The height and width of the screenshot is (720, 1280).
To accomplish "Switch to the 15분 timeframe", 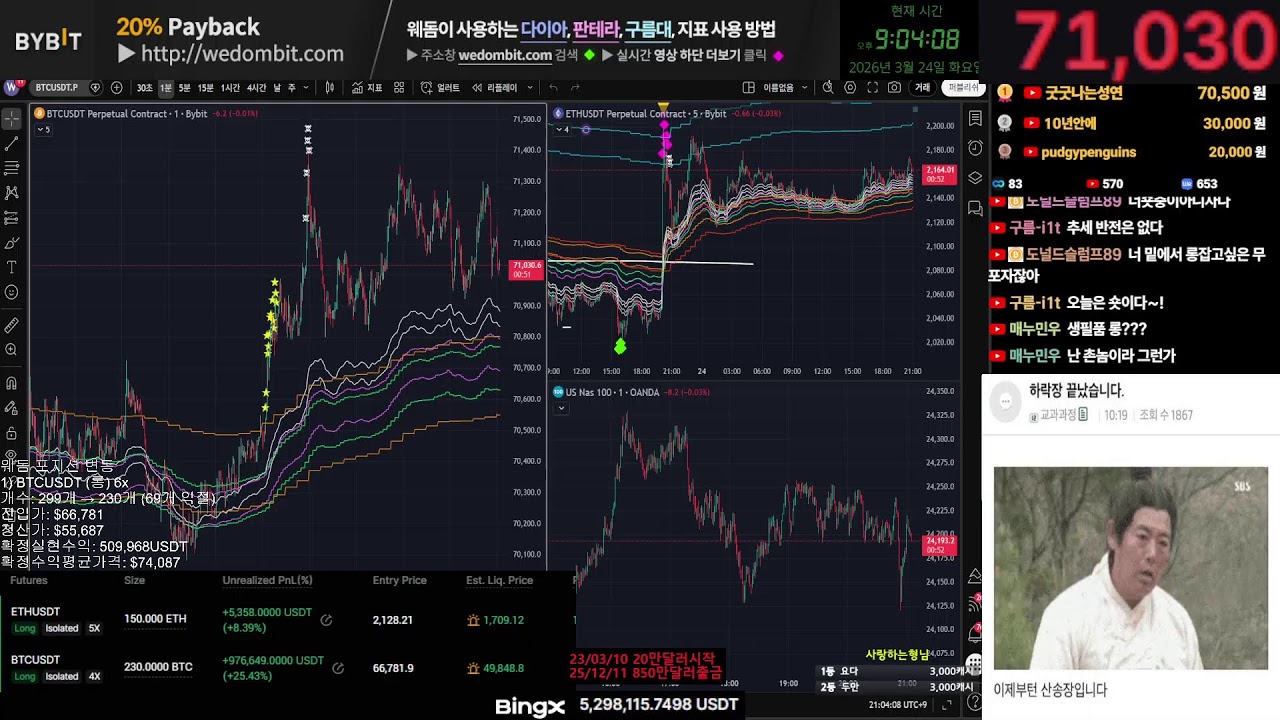I will point(205,87).
